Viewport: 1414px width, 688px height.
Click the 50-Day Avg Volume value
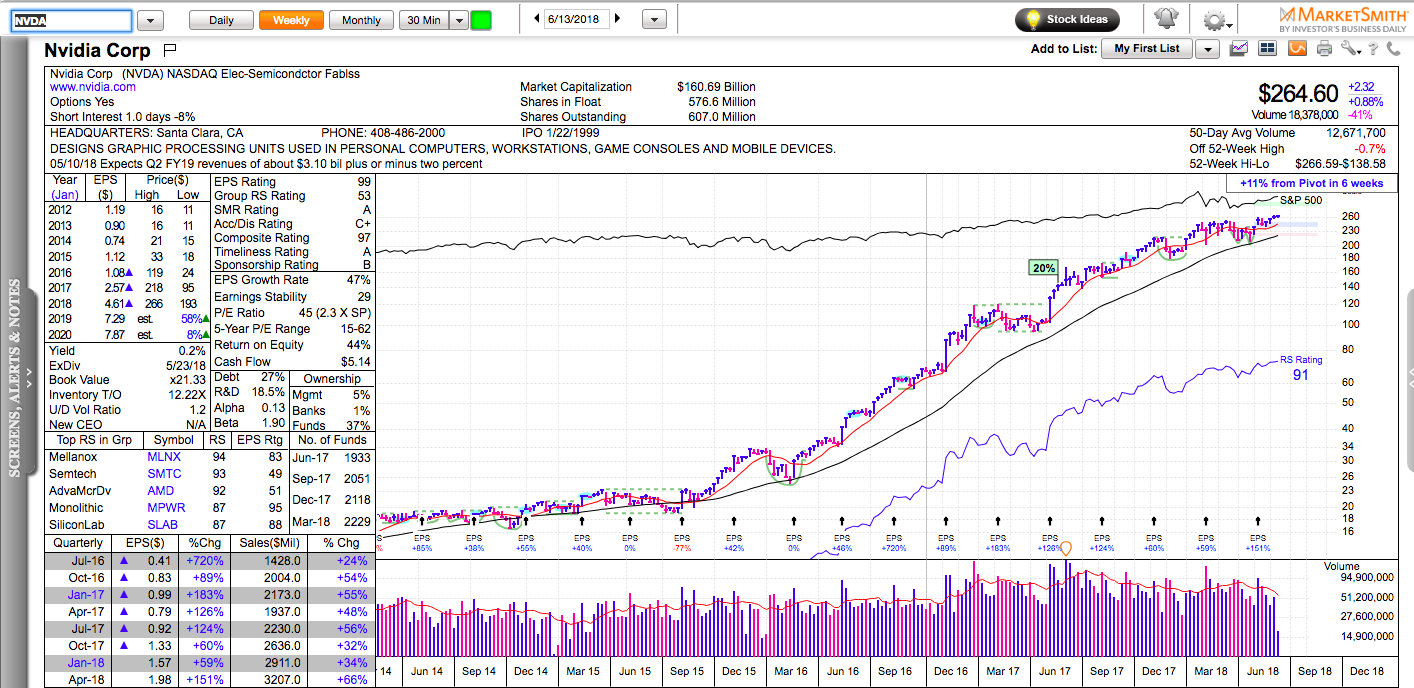[1354, 132]
